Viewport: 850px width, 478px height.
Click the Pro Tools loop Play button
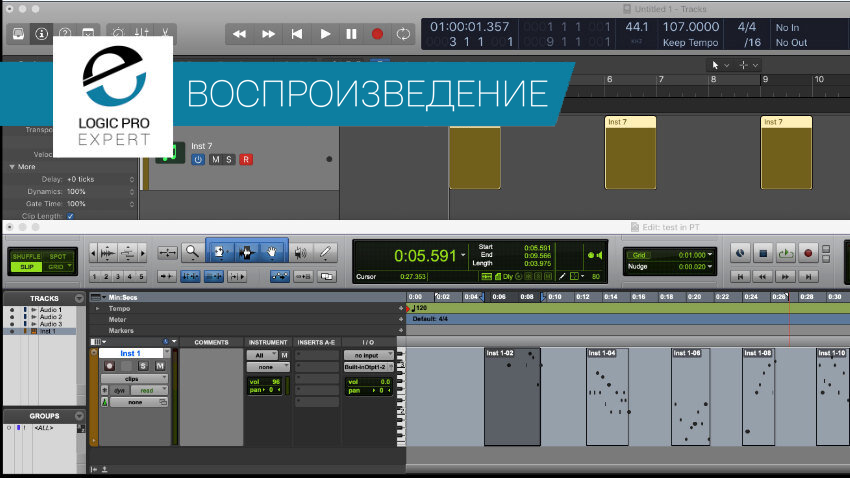click(x=785, y=253)
